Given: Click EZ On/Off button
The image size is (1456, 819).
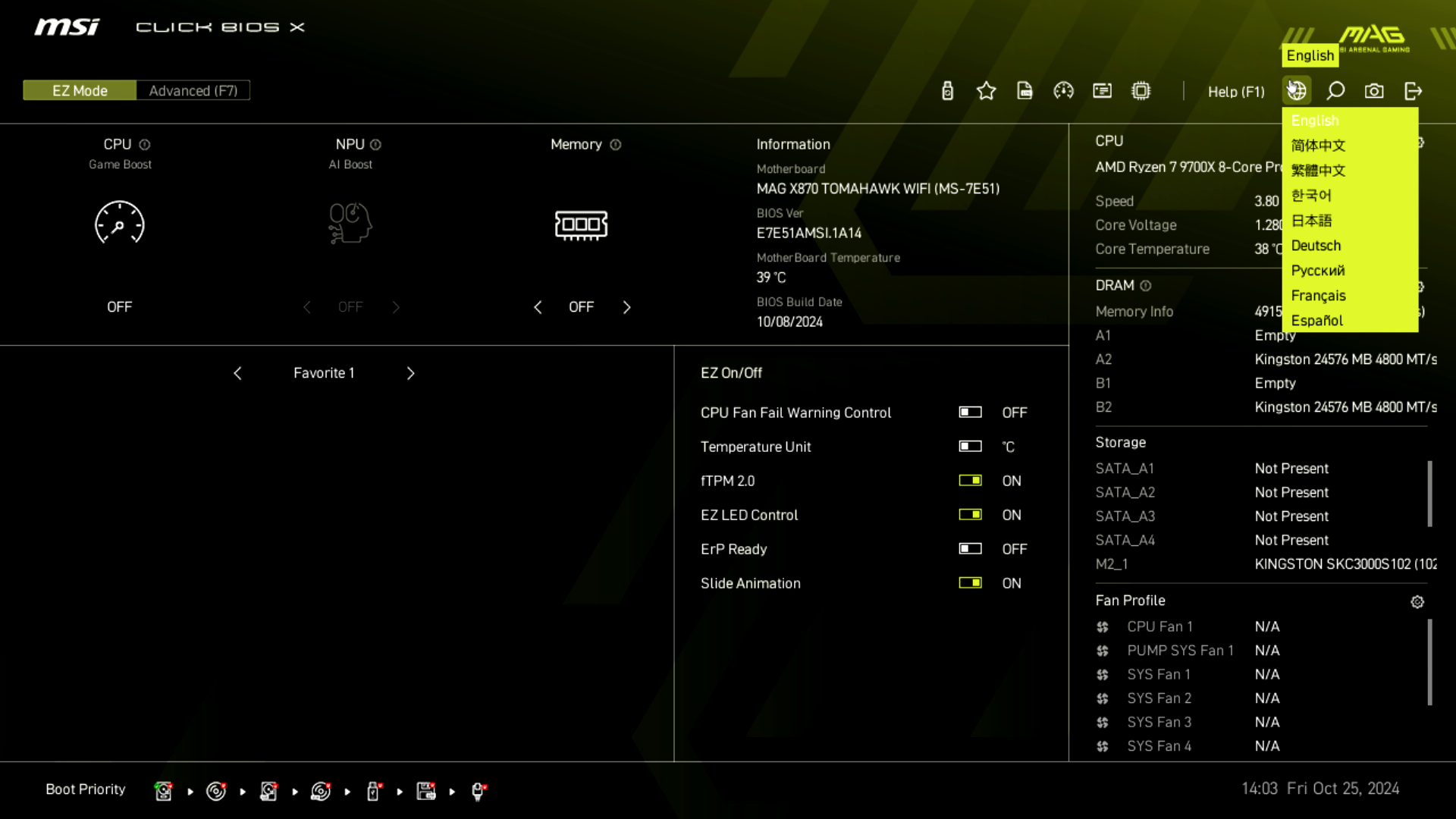Looking at the screenshot, I should coord(732,373).
